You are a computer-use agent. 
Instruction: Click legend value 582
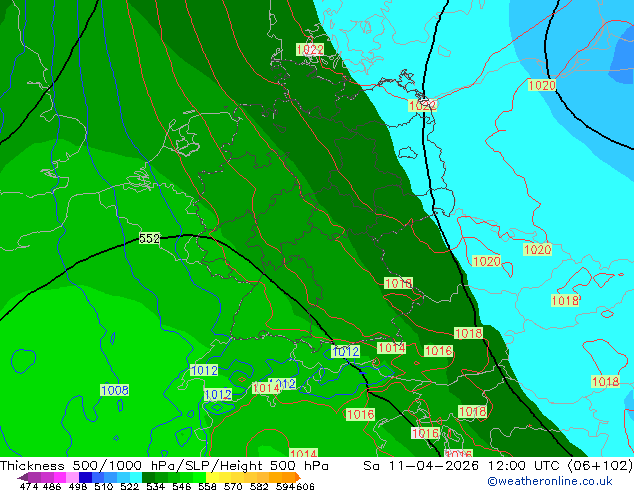[259, 486]
